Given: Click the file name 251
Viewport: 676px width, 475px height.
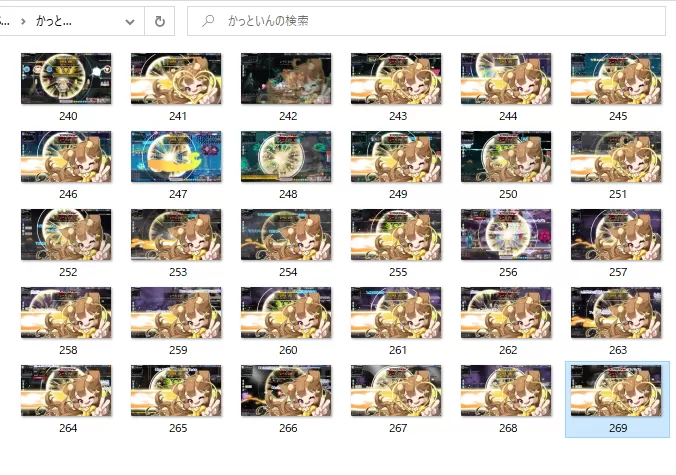Looking at the screenshot, I should point(618,194).
